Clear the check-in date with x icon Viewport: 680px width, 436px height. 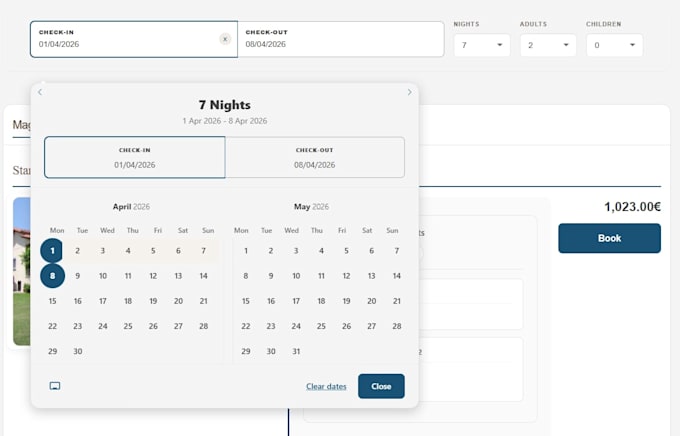[225, 39]
